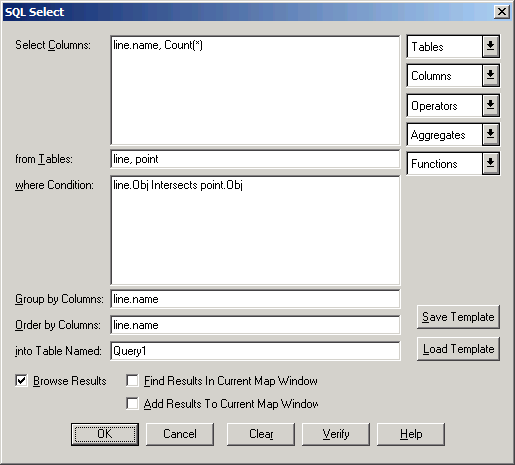Open the Tables dropdown arrow

point(490,46)
